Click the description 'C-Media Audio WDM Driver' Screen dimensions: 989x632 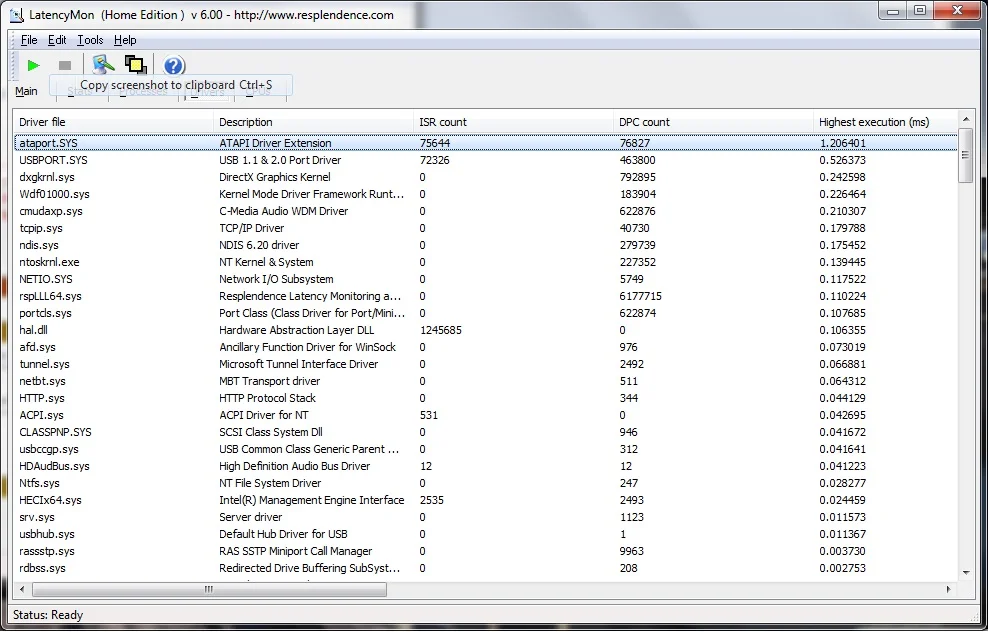[x=283, y=211]
